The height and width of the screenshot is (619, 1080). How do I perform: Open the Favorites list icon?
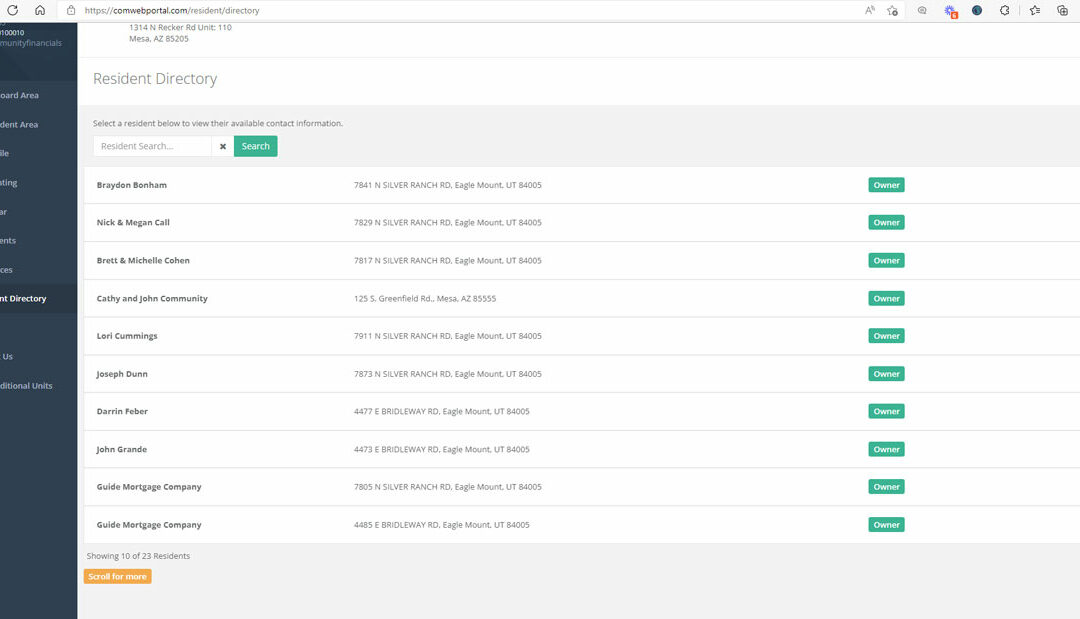coord(1035,10)
